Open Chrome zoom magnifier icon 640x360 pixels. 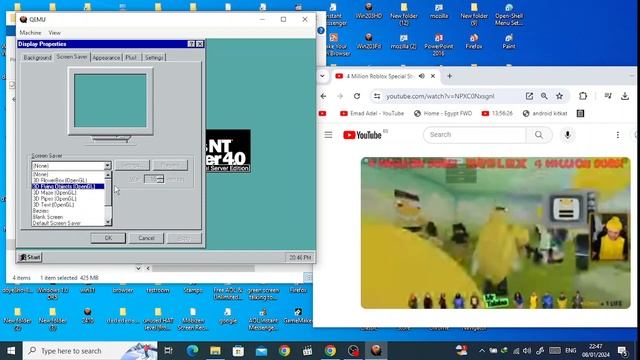(544, 96)
